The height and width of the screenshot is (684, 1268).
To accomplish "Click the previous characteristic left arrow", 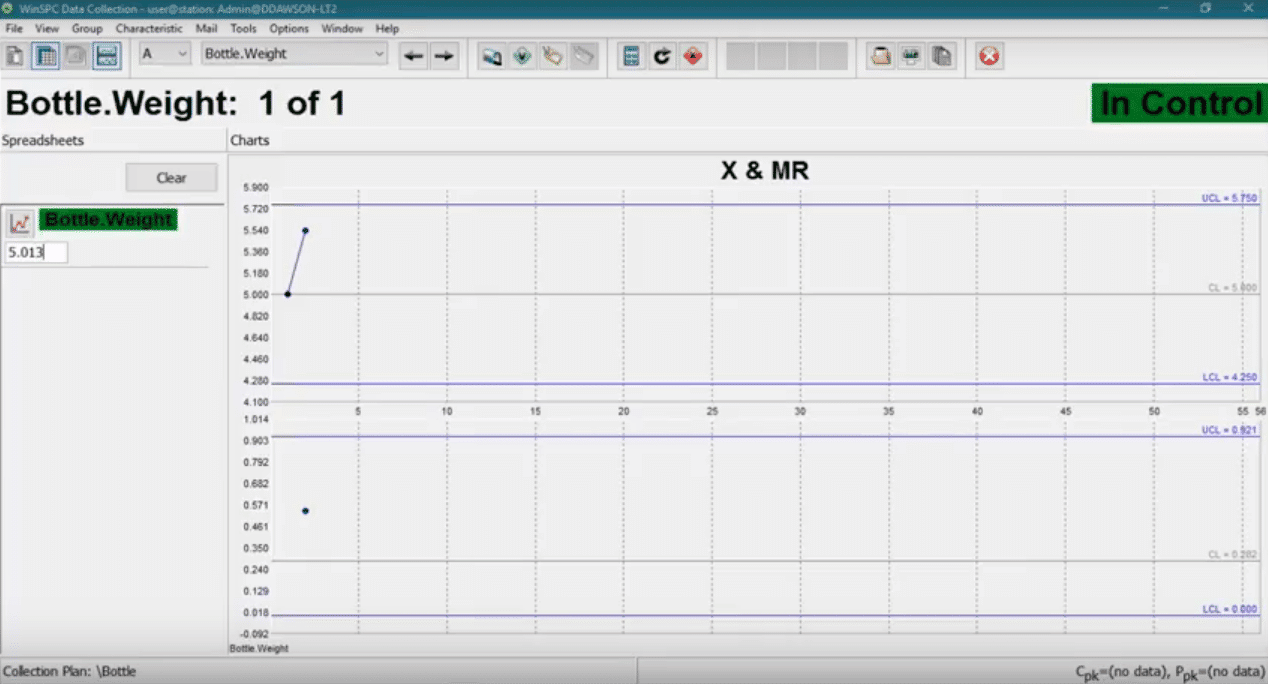I will (x=413, y=56).
